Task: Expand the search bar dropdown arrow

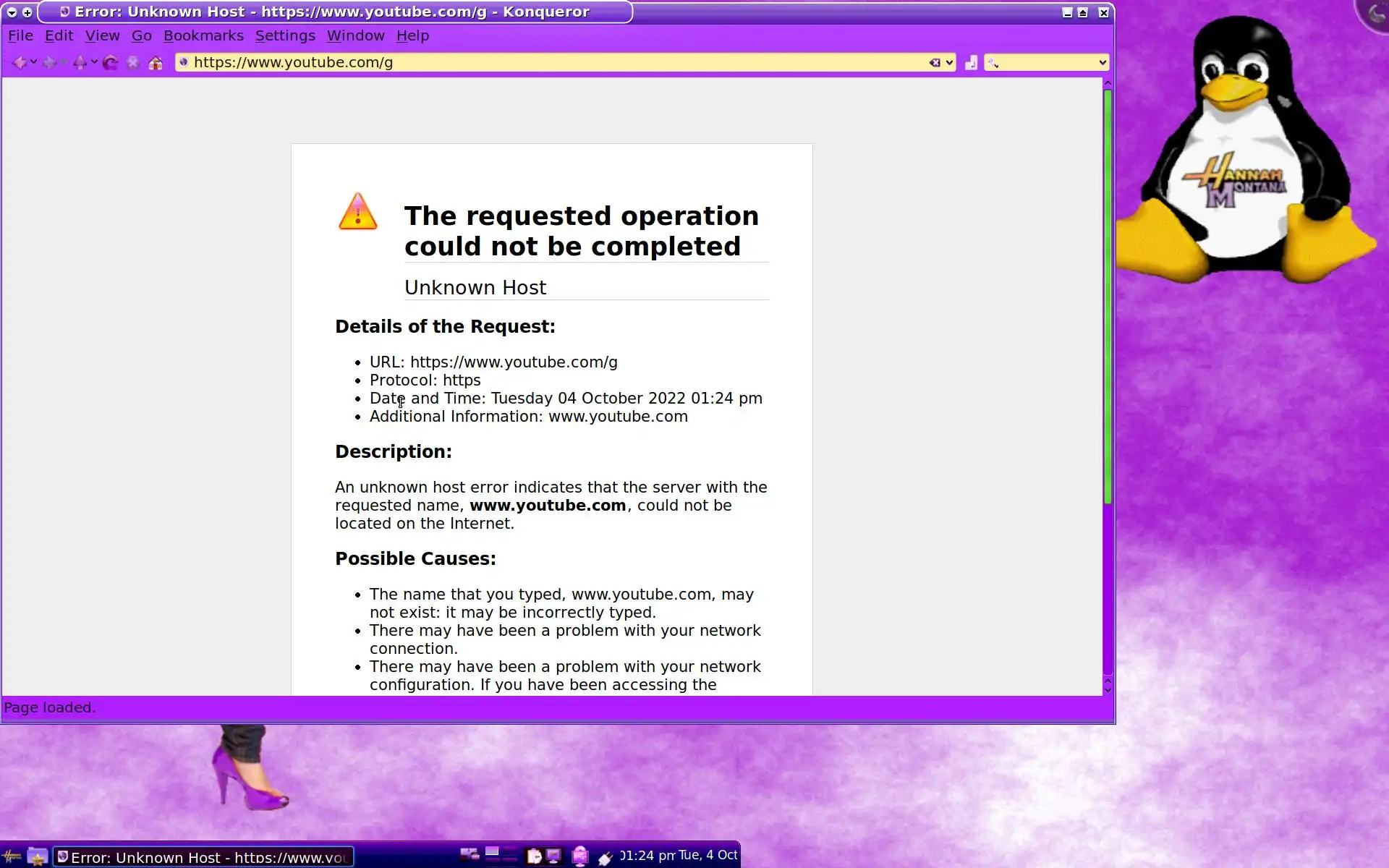Action: point(1103,63)
